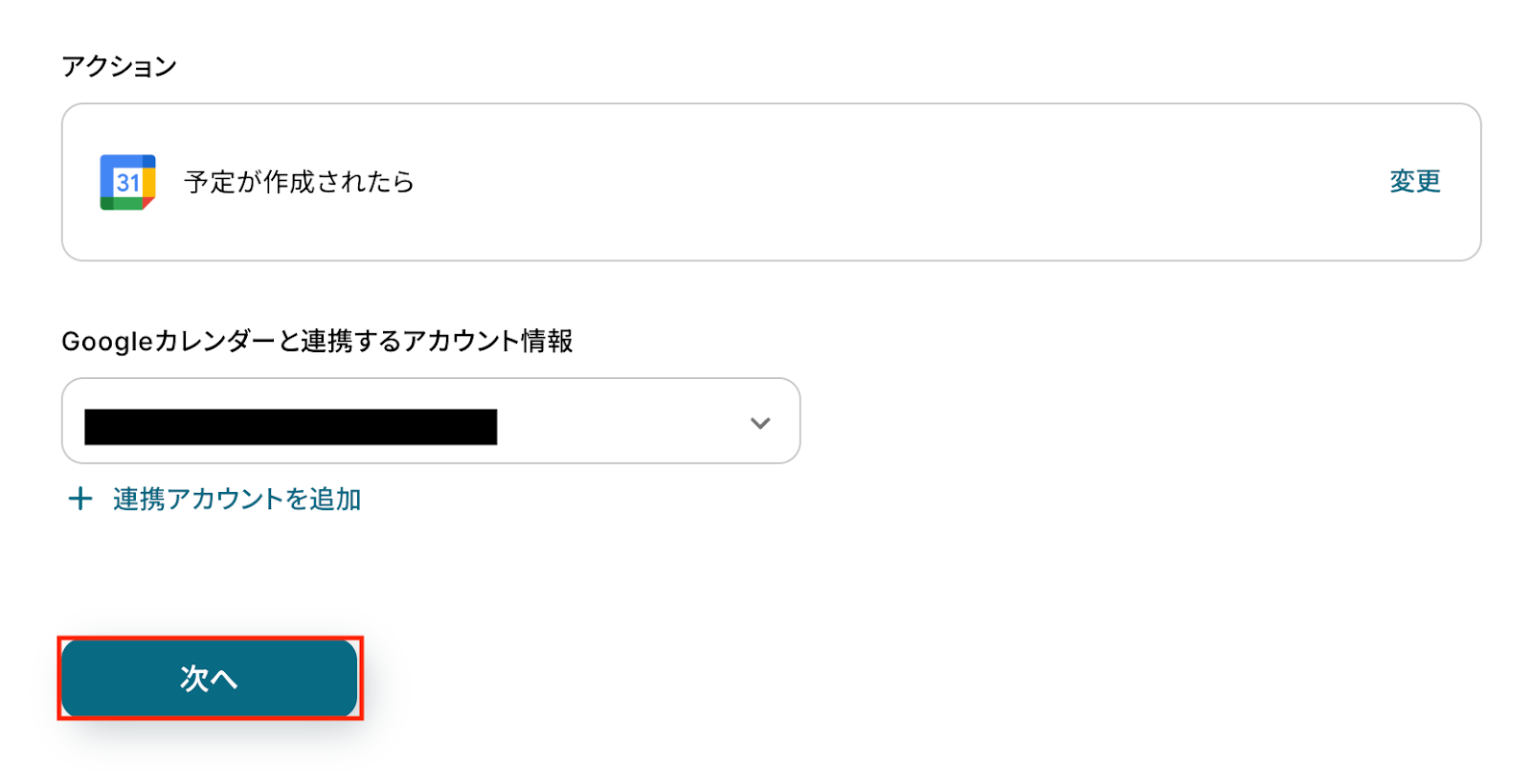Click the blacked-out account name in dropdown

pos(290,427)
